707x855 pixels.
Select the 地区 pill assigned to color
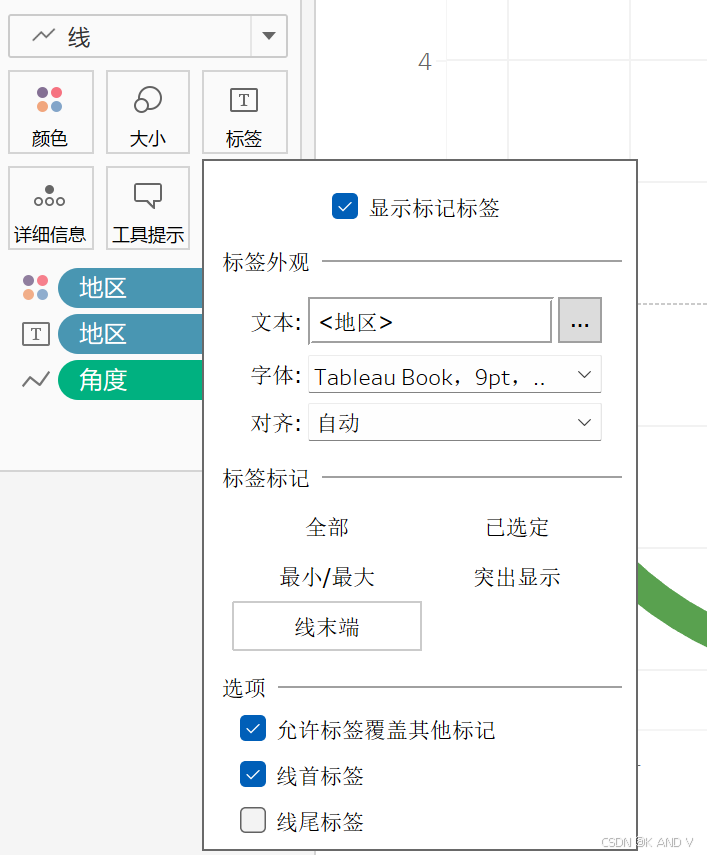130,288
